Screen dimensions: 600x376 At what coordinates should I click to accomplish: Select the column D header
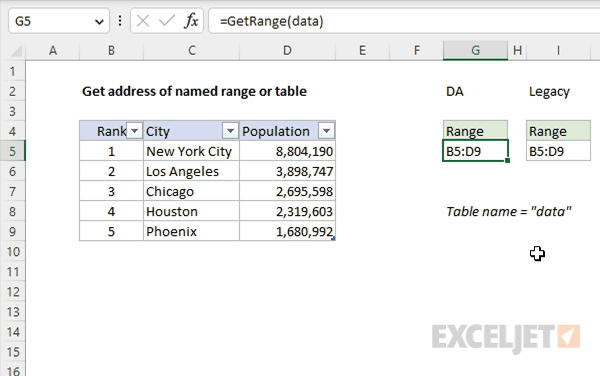tap(287, 50)
